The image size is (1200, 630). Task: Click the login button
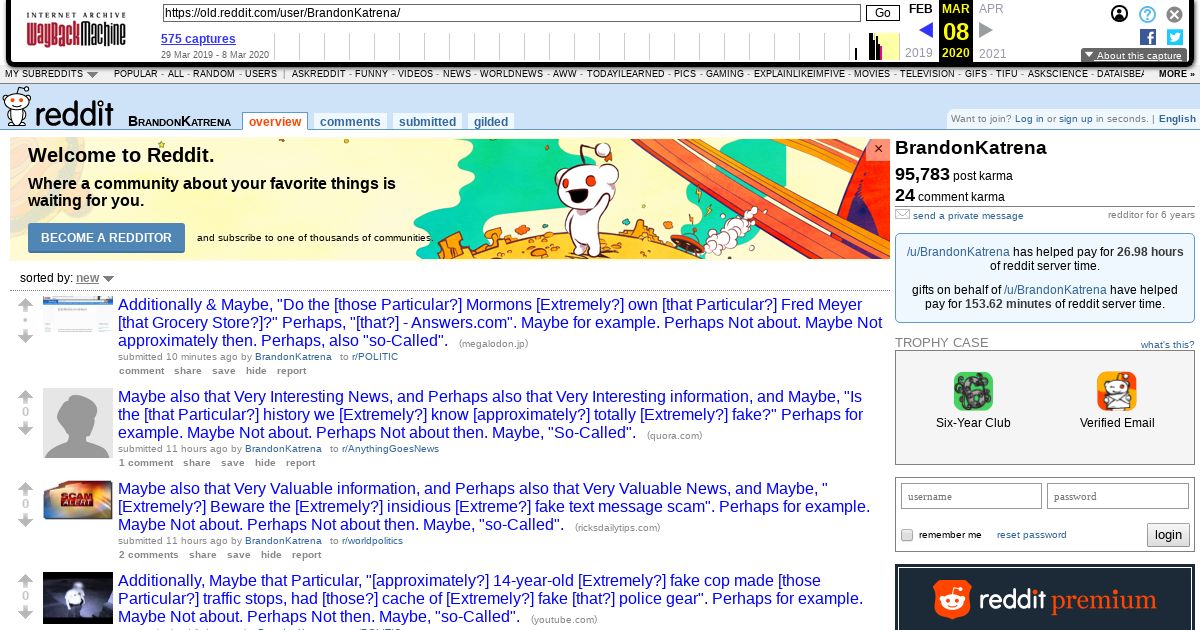pyautogui.click(x=1168, y=535)
